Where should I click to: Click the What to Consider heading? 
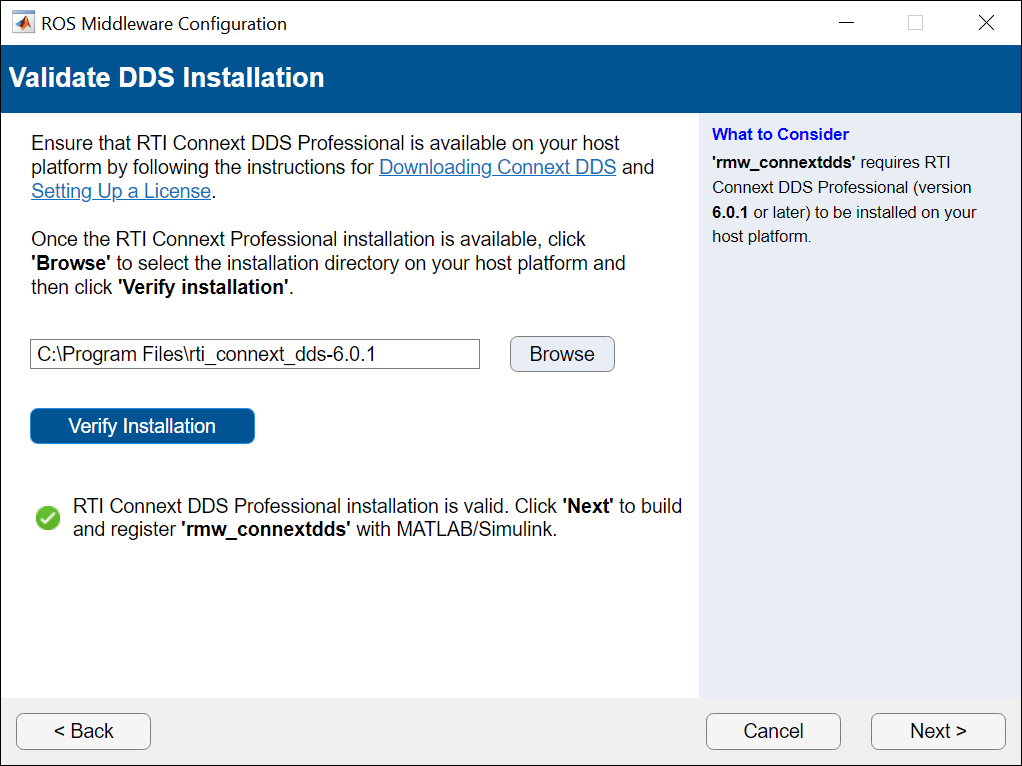pos(780,134)
